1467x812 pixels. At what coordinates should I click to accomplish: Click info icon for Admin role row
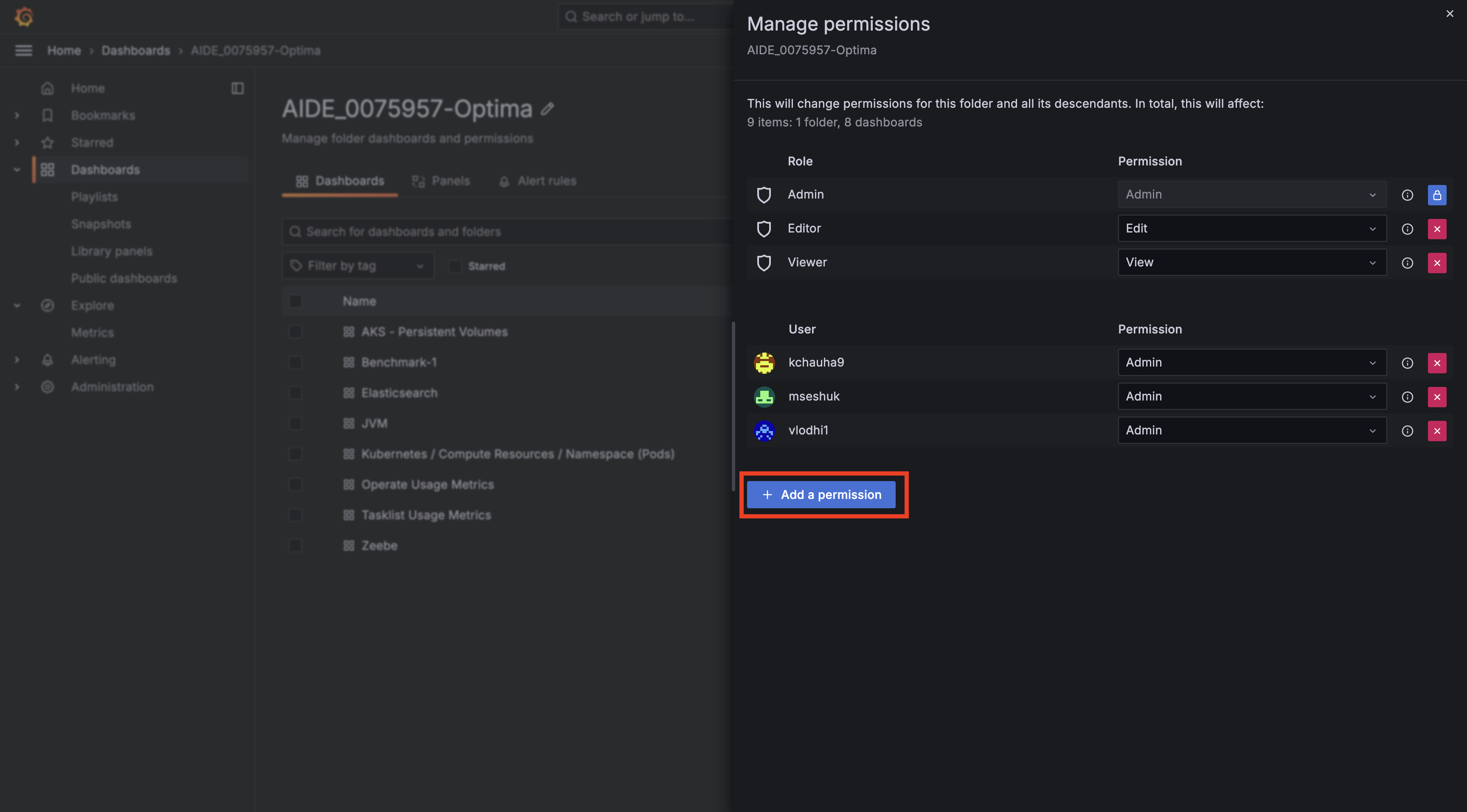(1407, 195)
